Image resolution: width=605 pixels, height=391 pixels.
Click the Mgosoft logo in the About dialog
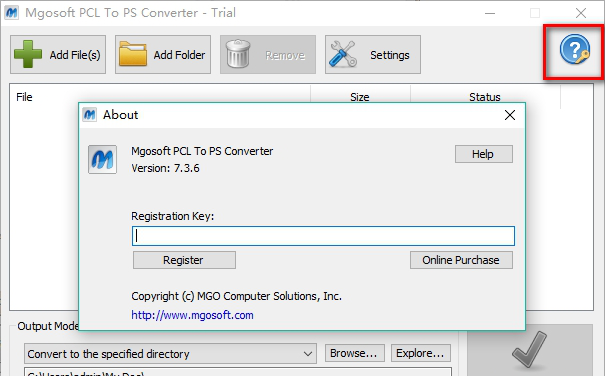(x=102, y=159)
